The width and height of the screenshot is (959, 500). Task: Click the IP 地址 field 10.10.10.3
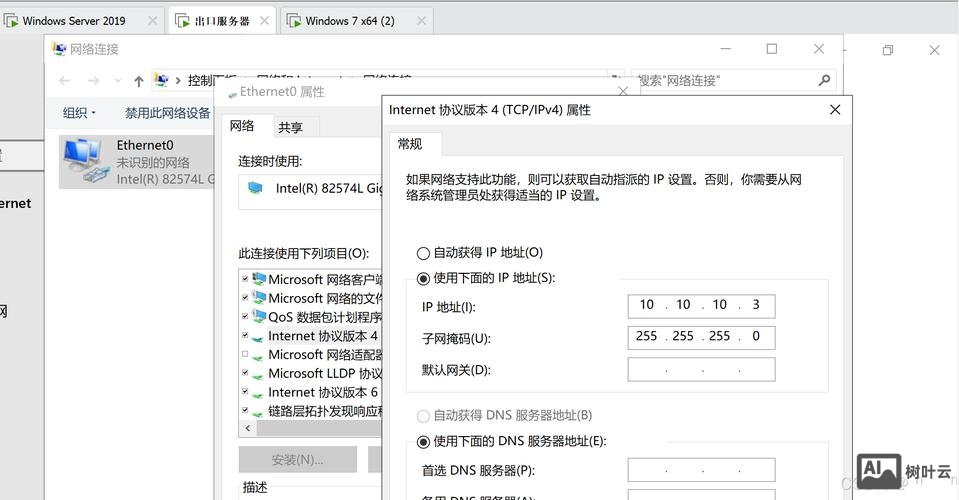(701, 306)
